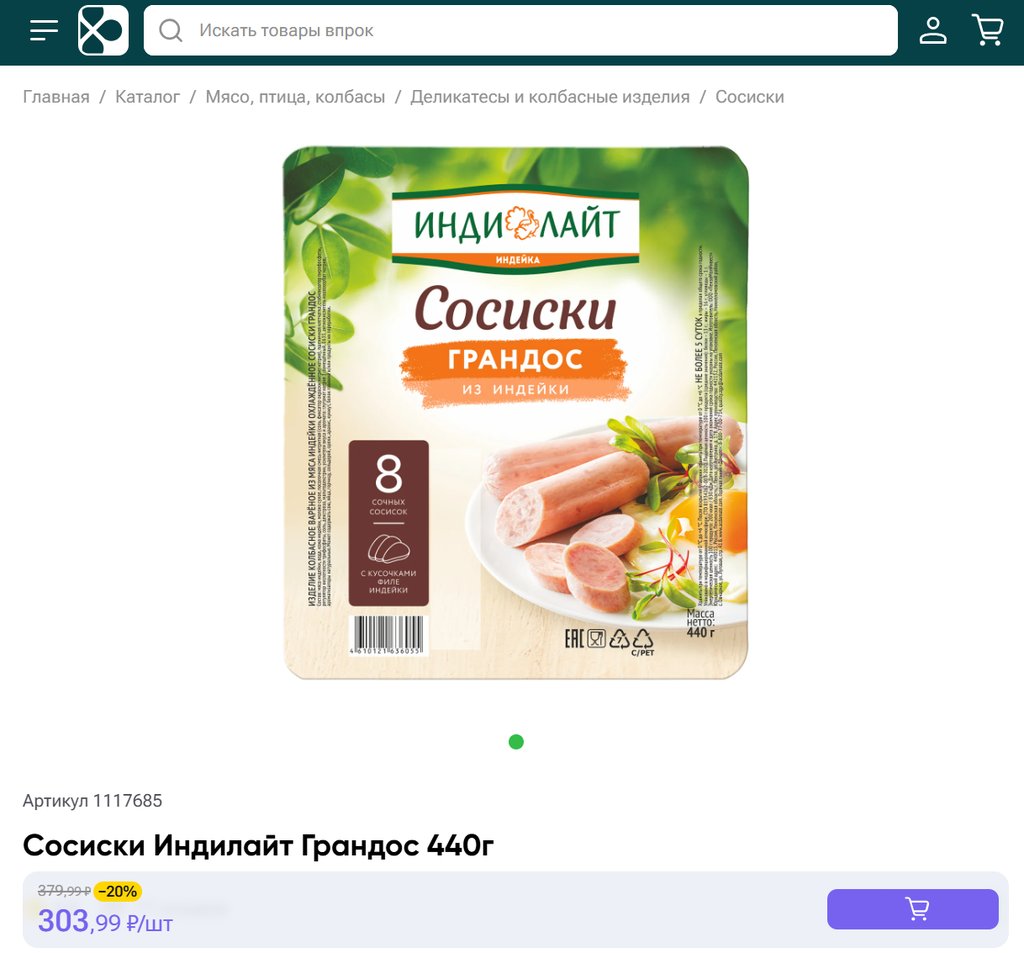Click the magnifier search icon
Image resolution: width=1024 pixels, height=953 pixels.
[171, 31]
